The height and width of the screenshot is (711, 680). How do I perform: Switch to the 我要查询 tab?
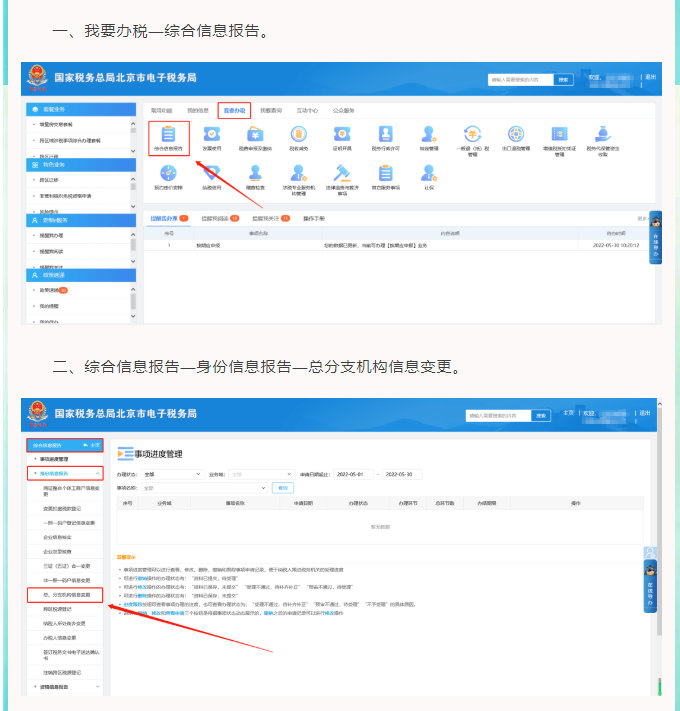271,110
